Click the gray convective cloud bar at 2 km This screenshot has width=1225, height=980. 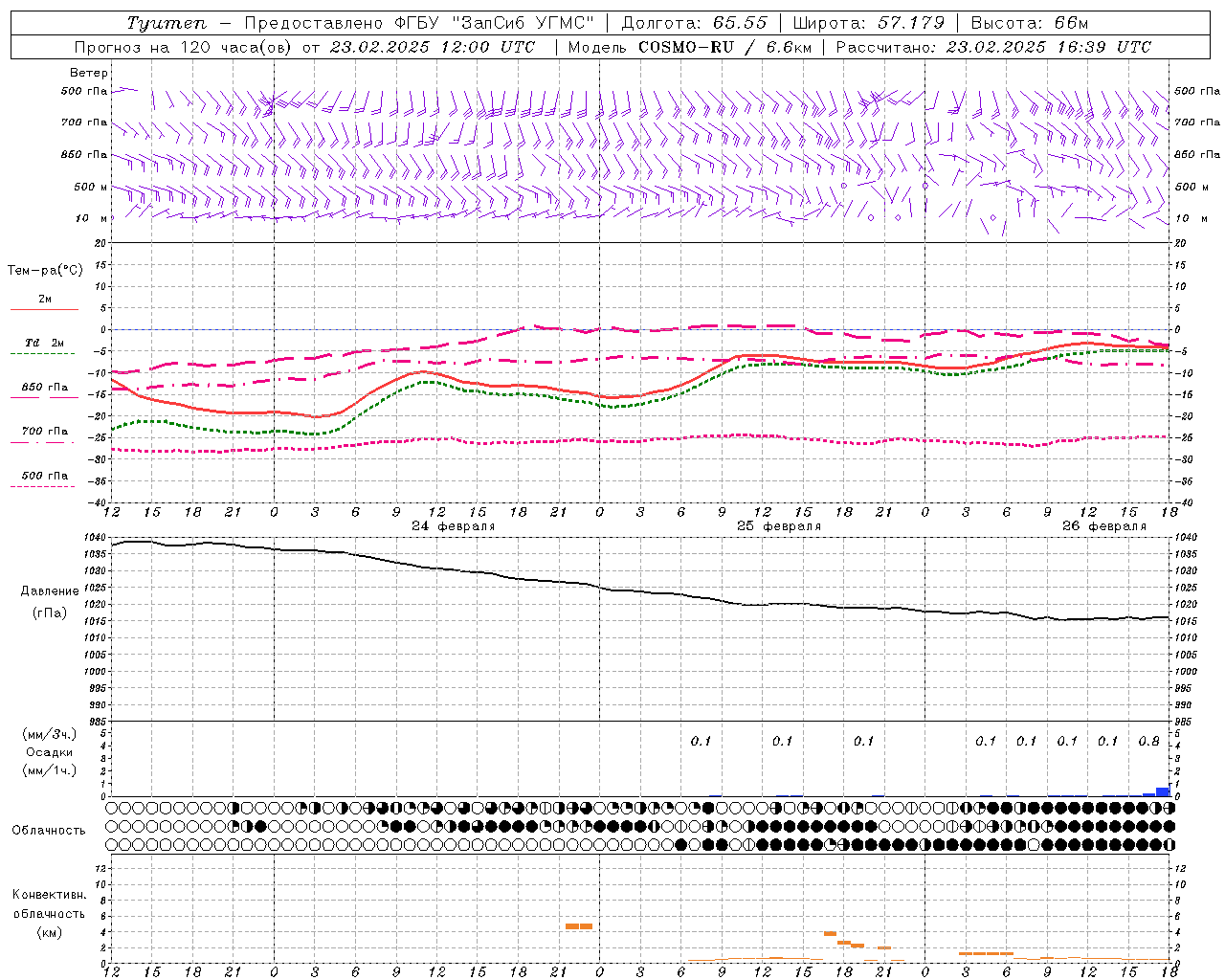884,948
